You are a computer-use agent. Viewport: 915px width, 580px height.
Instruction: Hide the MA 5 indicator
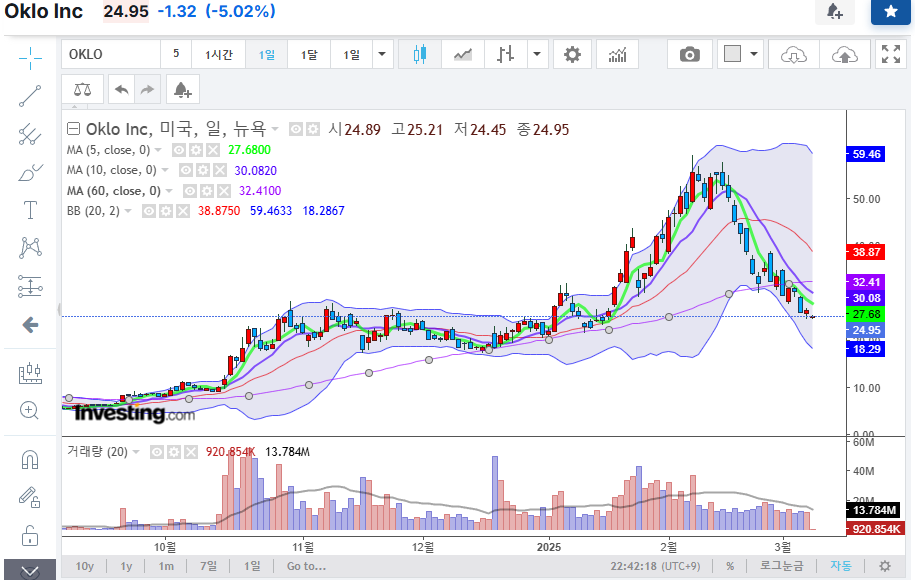(x=179, y=150)
